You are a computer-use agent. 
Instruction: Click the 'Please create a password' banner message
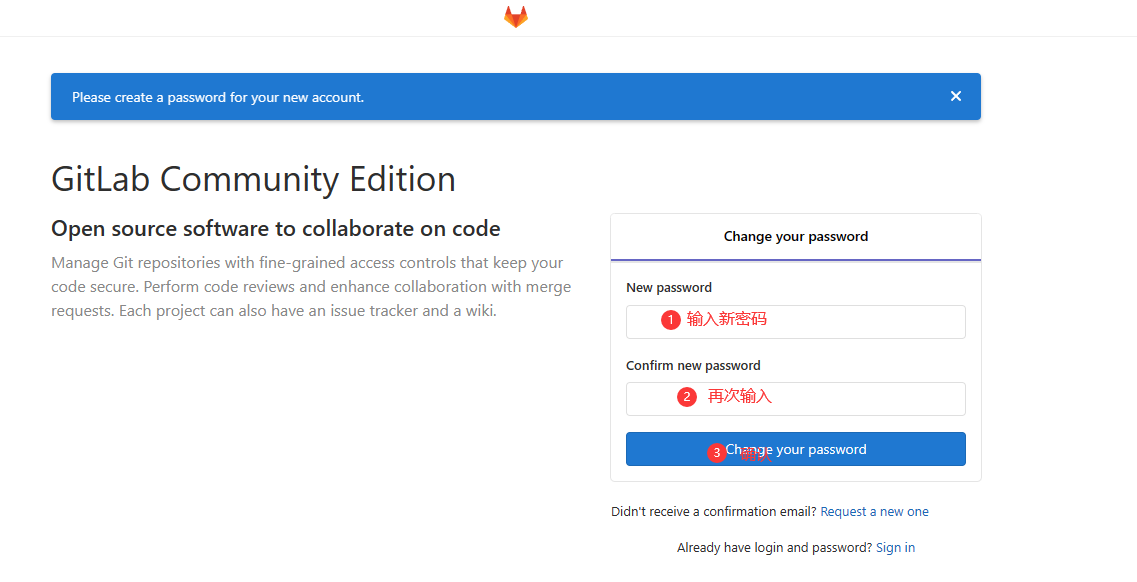218,97
